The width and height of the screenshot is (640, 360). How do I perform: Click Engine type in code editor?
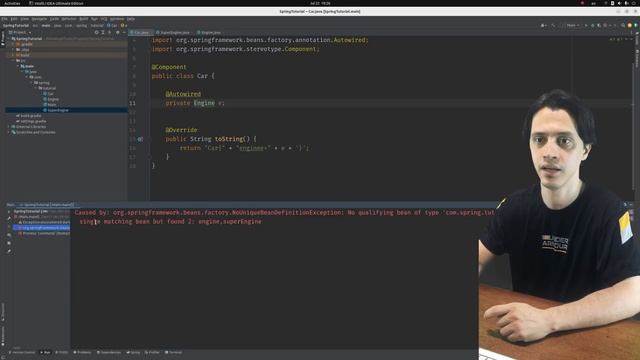tap(204, 103)
